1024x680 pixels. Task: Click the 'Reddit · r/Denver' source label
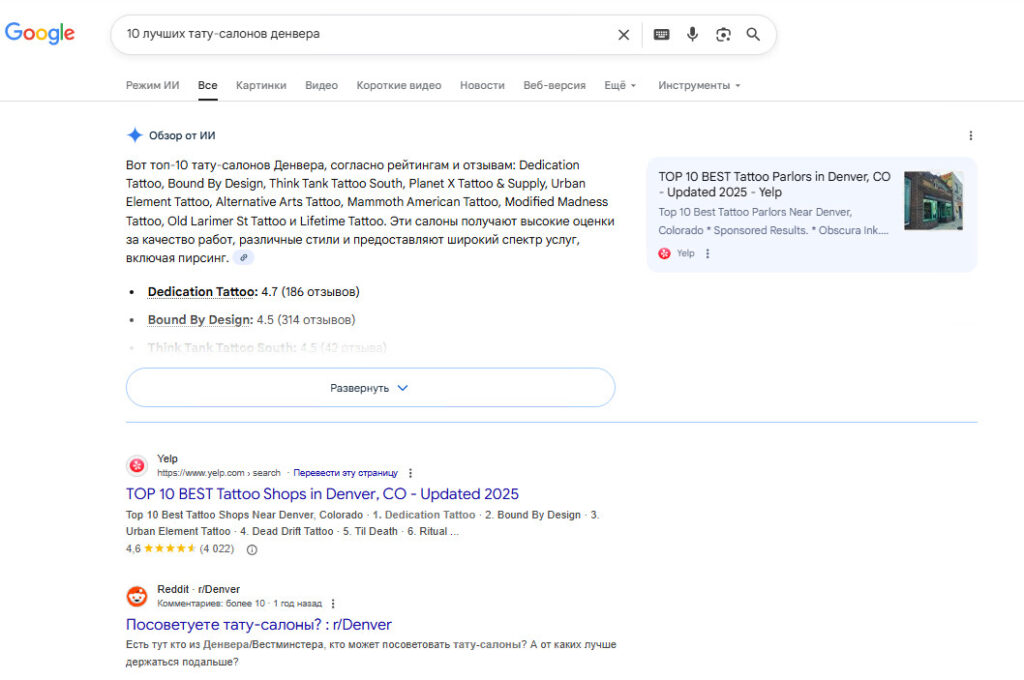click(199, 589)
